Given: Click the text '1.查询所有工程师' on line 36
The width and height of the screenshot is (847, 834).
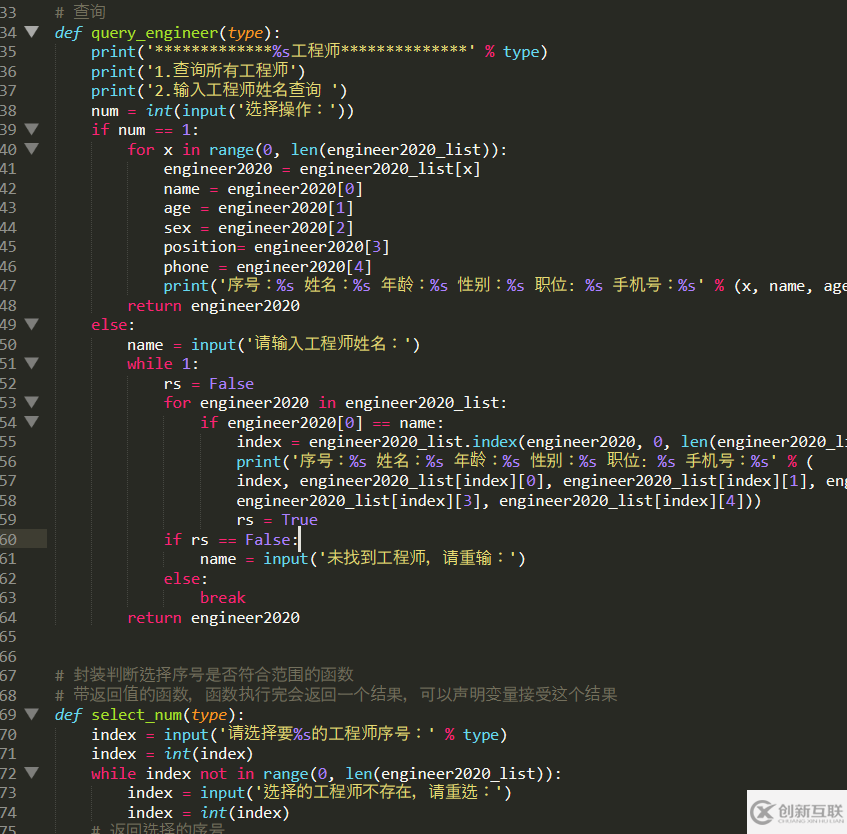Looking at the screenshot, I should 221,71.
